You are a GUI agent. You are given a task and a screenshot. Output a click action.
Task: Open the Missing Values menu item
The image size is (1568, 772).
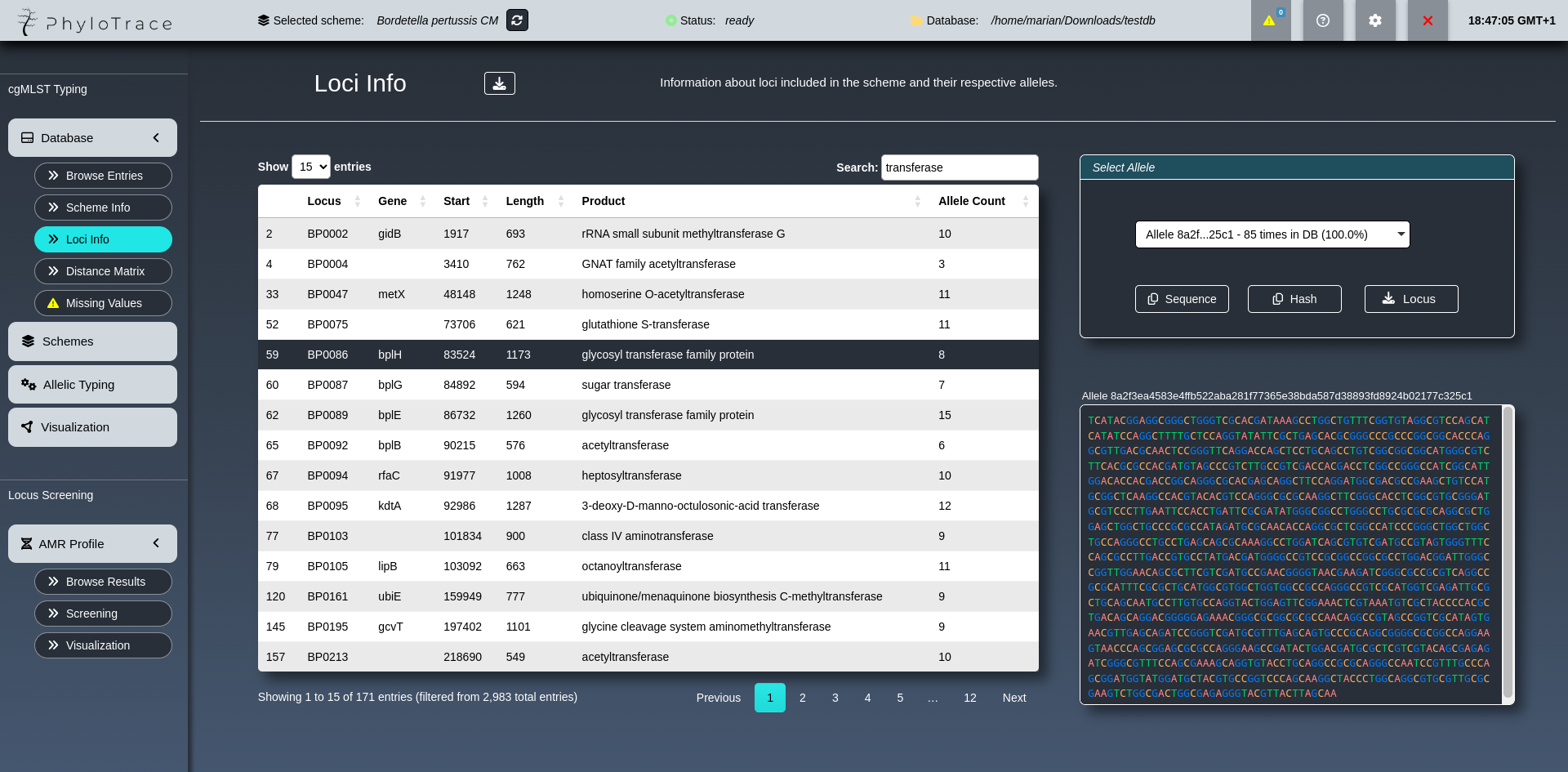[103, 303]
